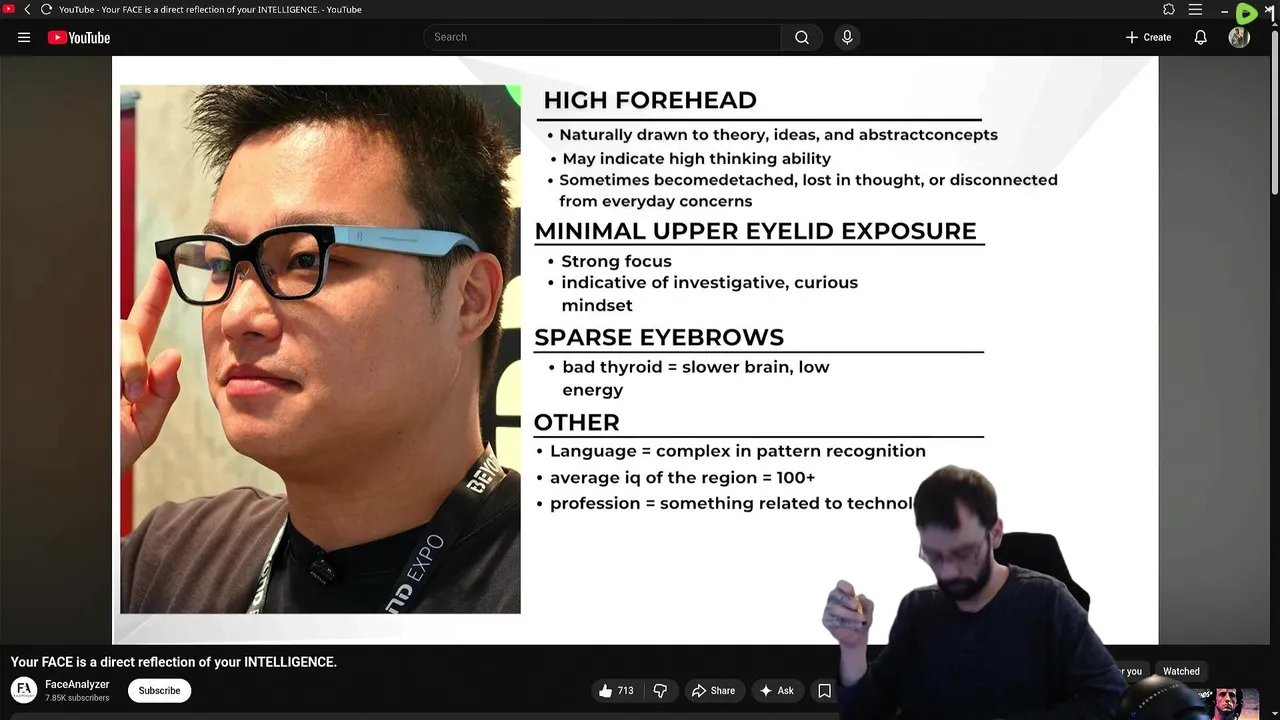The width and height of the screenshot is (1280, 720).
Task: Select the Watched filter chip
Action: point(1181,671)
